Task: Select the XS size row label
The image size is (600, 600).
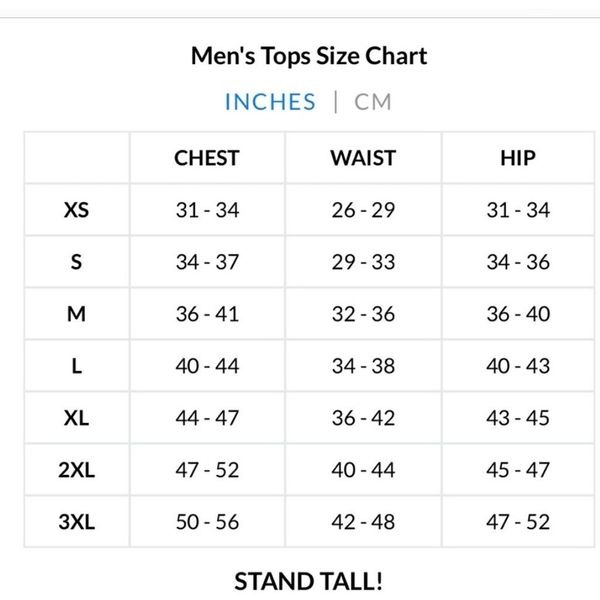Action: (77, 210)
